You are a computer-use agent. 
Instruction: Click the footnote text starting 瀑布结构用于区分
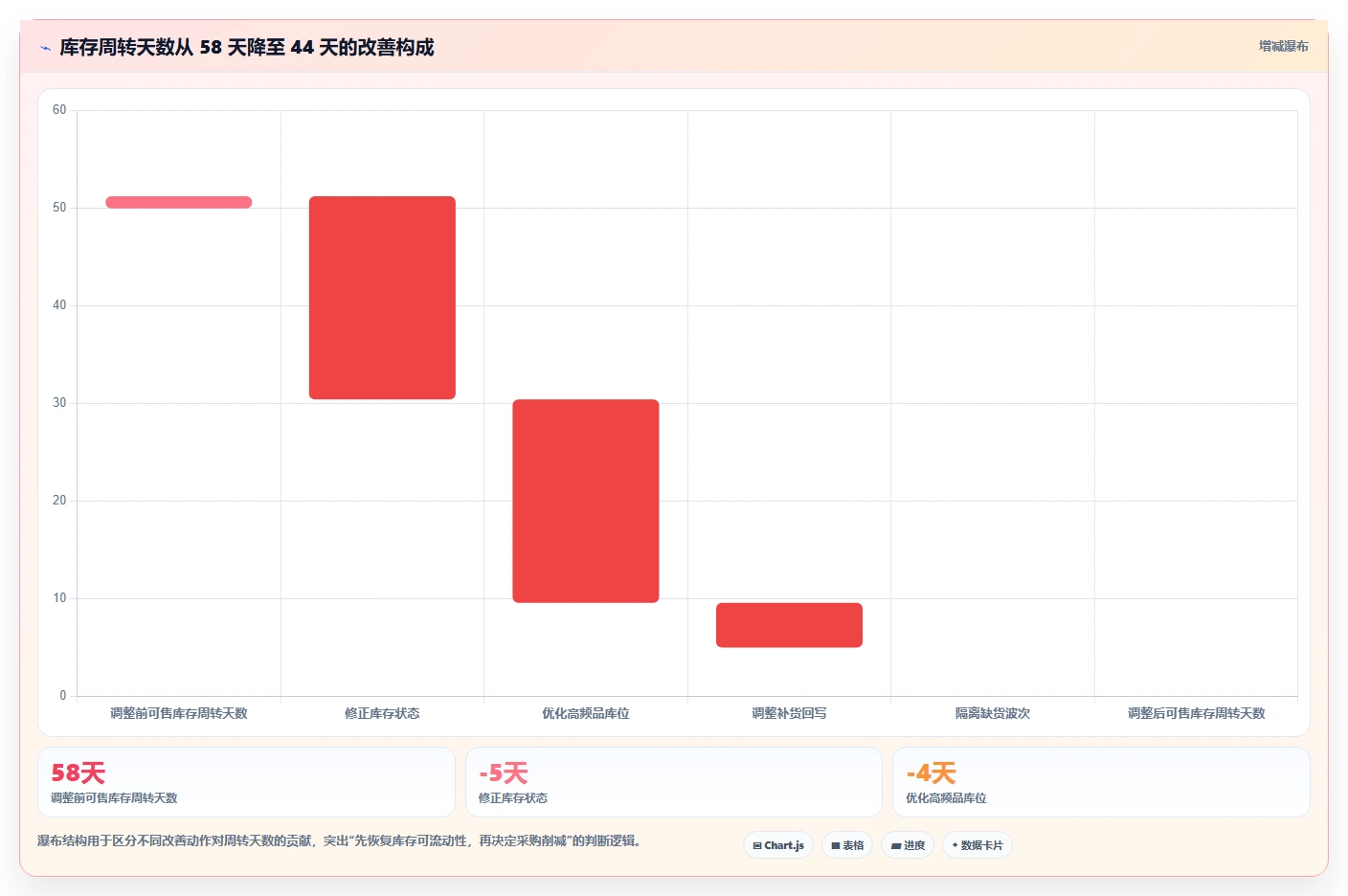pos(339,840)
